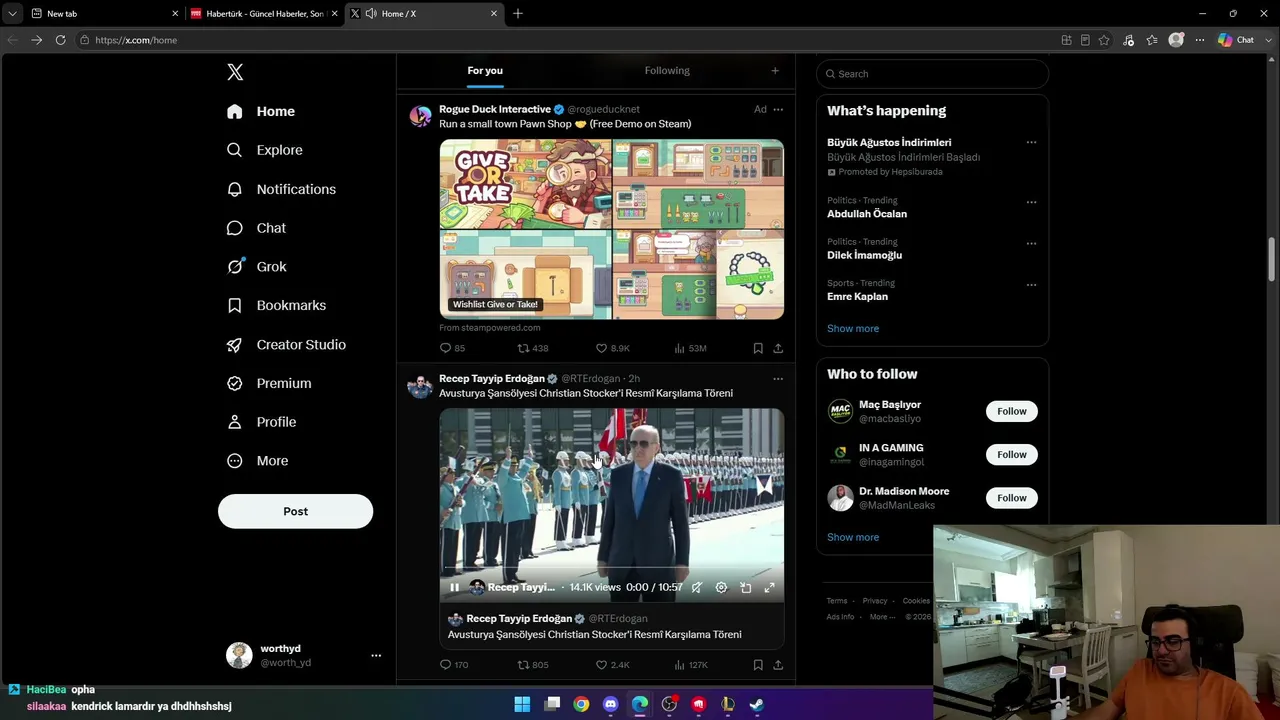Click the Post button
The width and height of the screenshot is (1280, 720).
coord(295,511)
